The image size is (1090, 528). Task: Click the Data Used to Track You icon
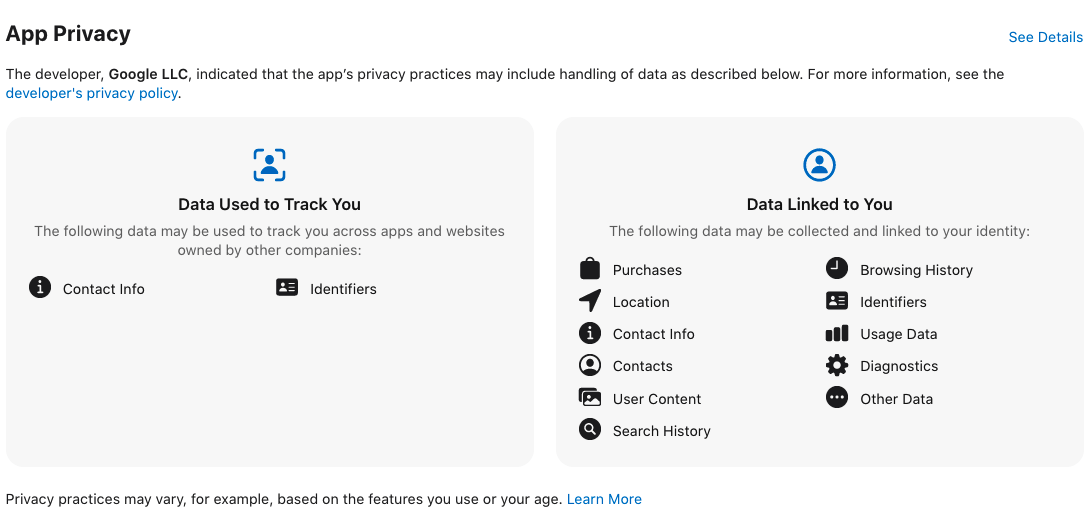click(x=270, y=165)
